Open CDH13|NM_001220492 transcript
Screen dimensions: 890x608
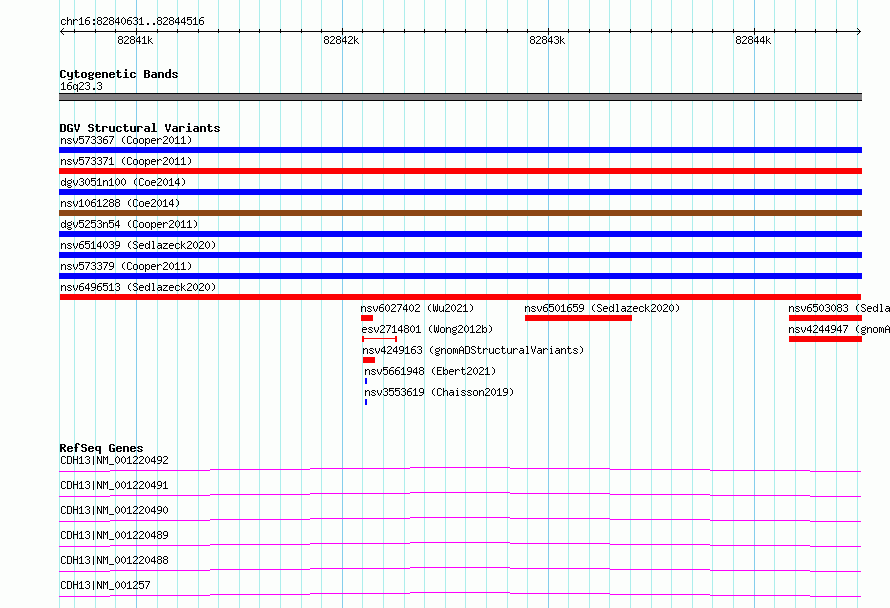(114, 460)
